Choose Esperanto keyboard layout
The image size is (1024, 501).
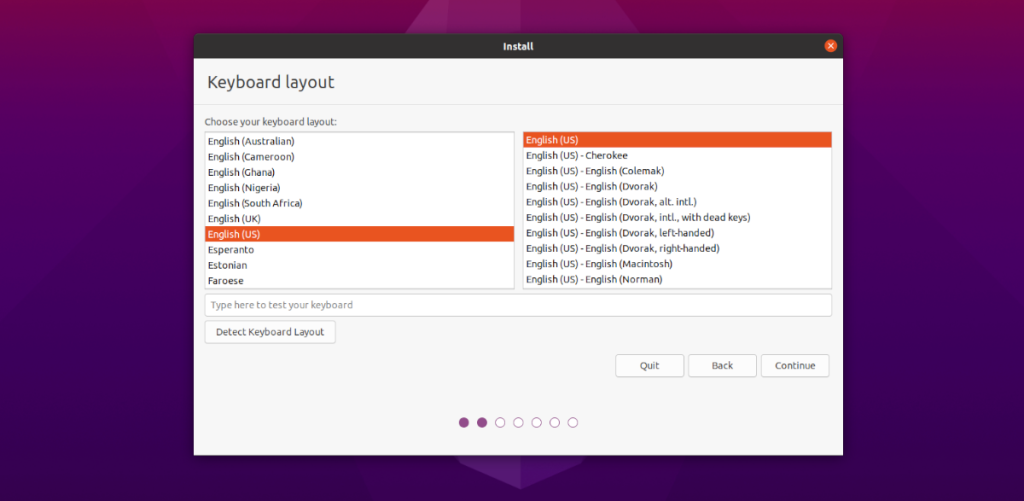pos(359,250)
